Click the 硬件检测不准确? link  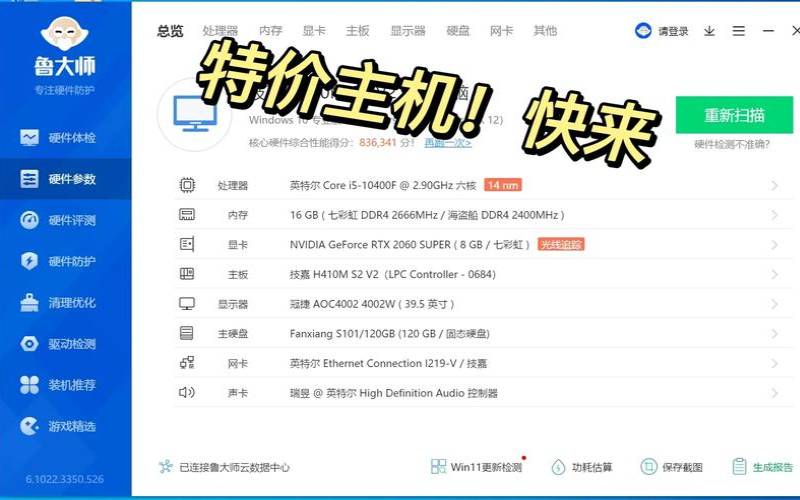[733, 145]
